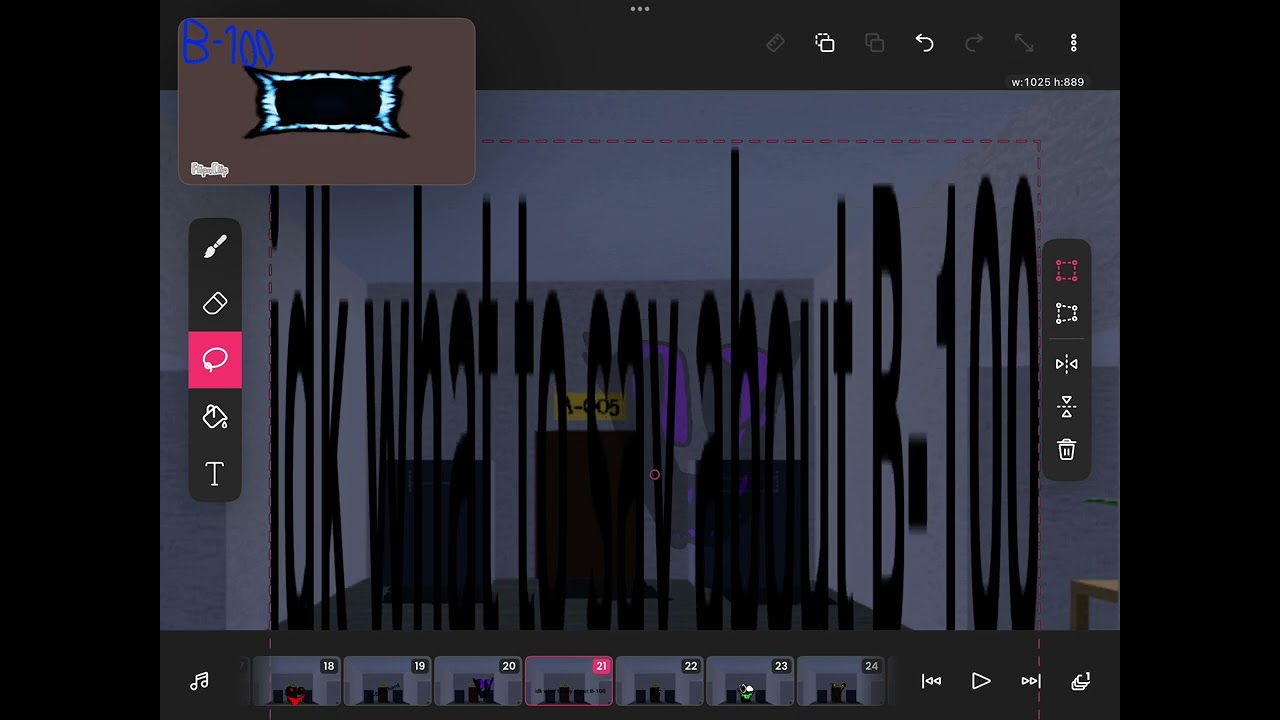Select the Eraser tool
This screenshot has width=1280, height=720.
pyautogui.click(x=215, y=303)
